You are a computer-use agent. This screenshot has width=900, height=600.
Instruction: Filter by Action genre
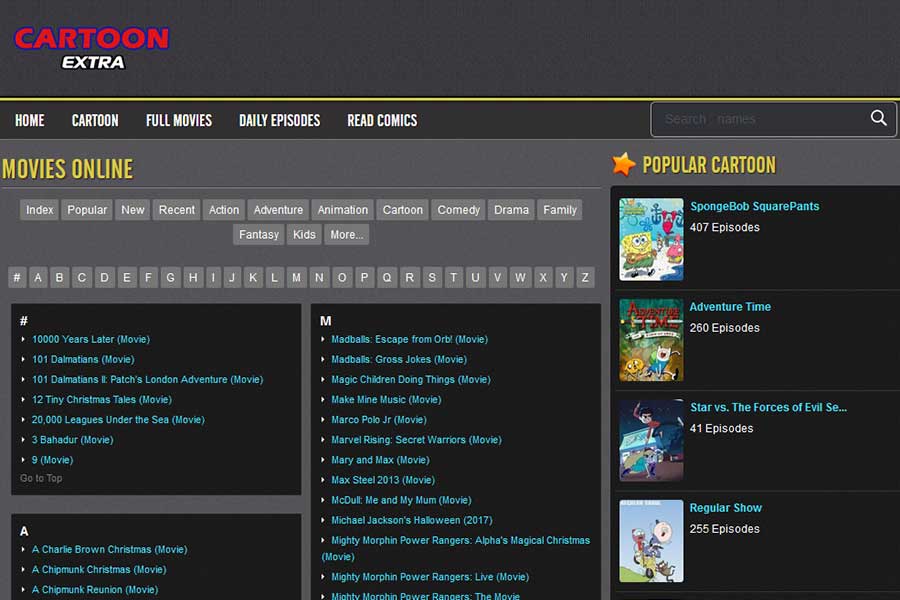tap(224, 210)
